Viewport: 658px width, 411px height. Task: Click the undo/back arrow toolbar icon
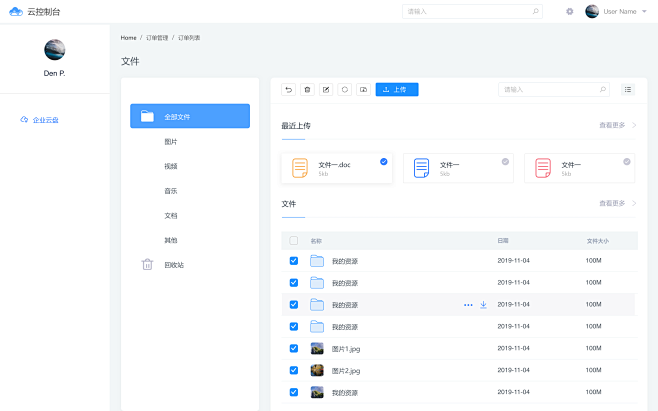[288, 89]
